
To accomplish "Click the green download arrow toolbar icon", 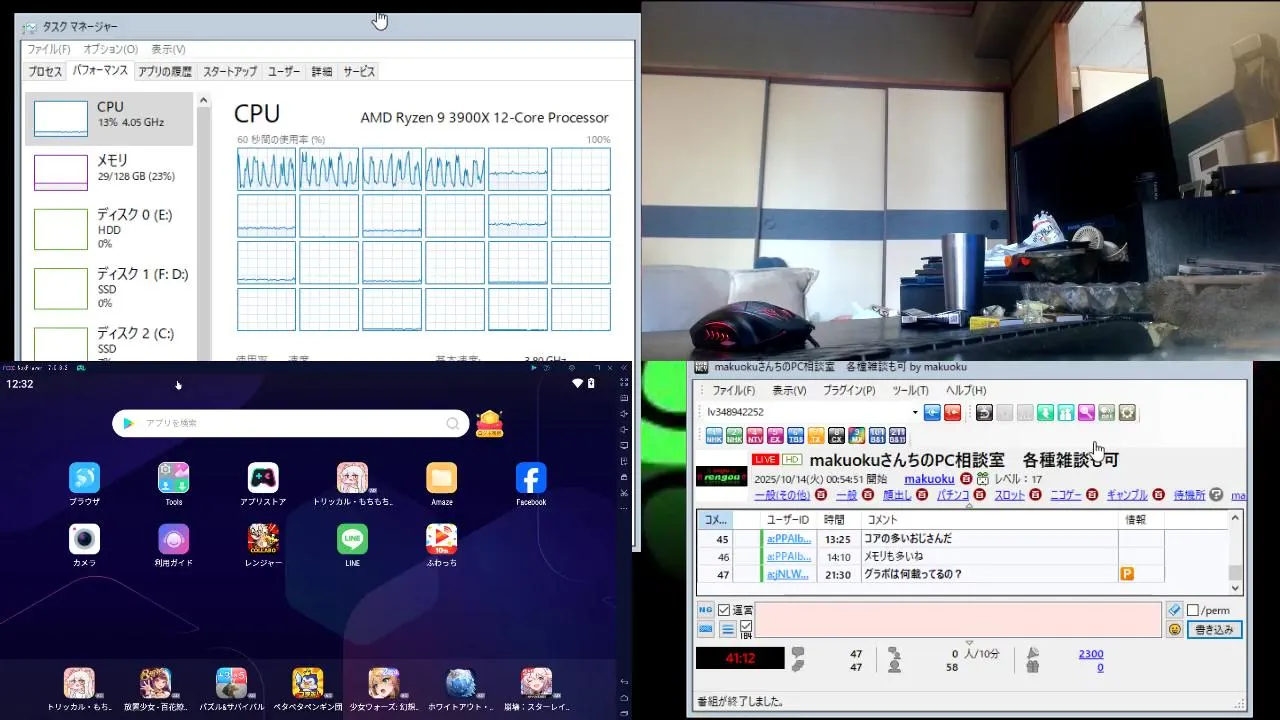I will click(1045, 412).
